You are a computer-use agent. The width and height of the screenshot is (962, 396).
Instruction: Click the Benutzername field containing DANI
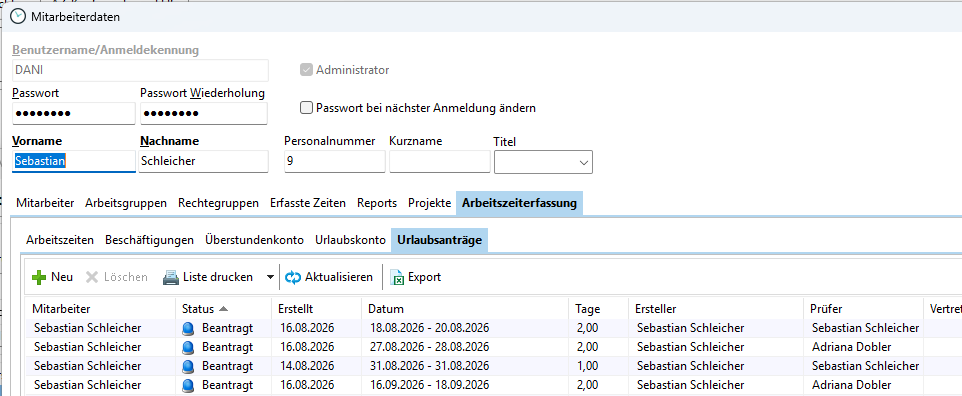(140, 71)
